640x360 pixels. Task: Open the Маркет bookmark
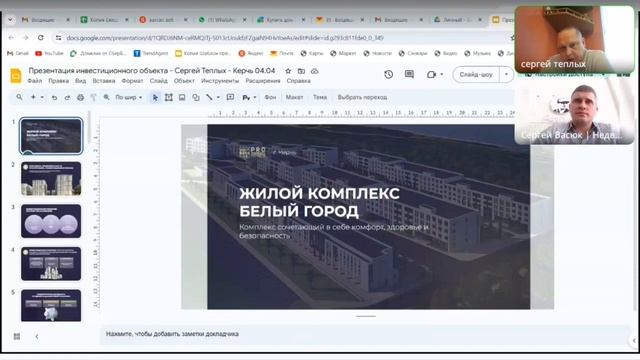342,53
